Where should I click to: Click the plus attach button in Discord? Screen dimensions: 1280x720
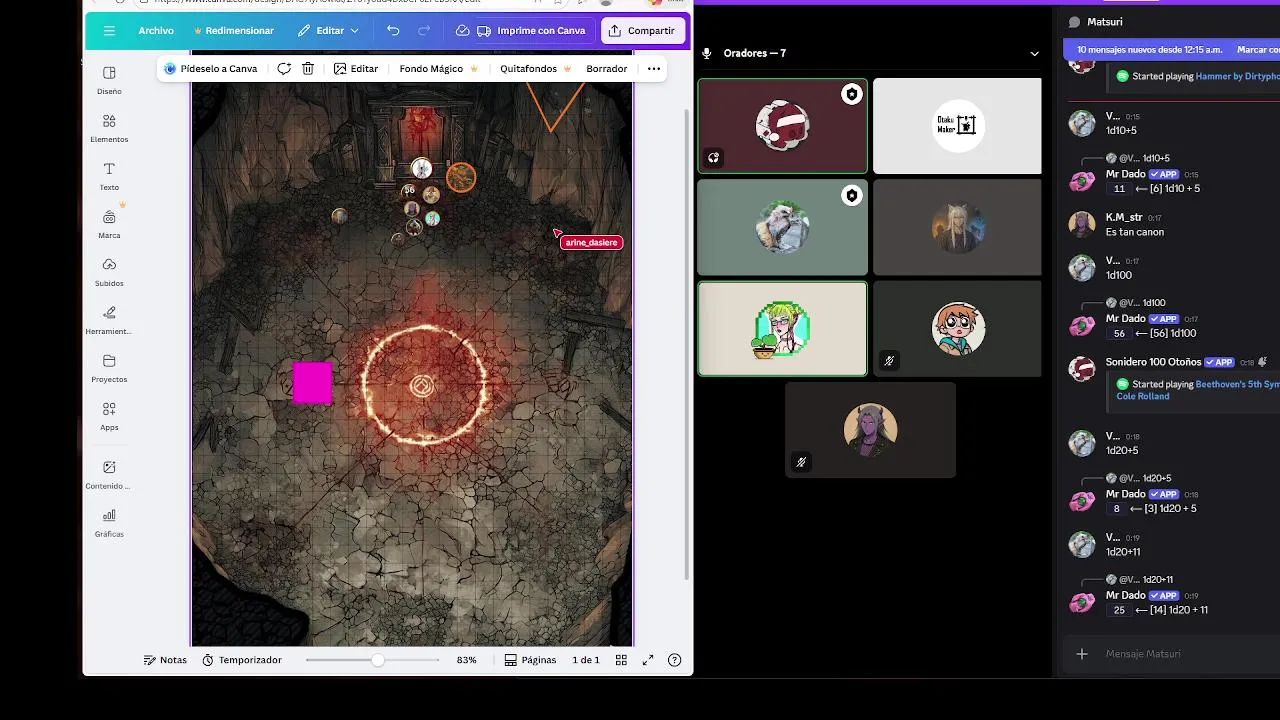(x=1081, y=654)
